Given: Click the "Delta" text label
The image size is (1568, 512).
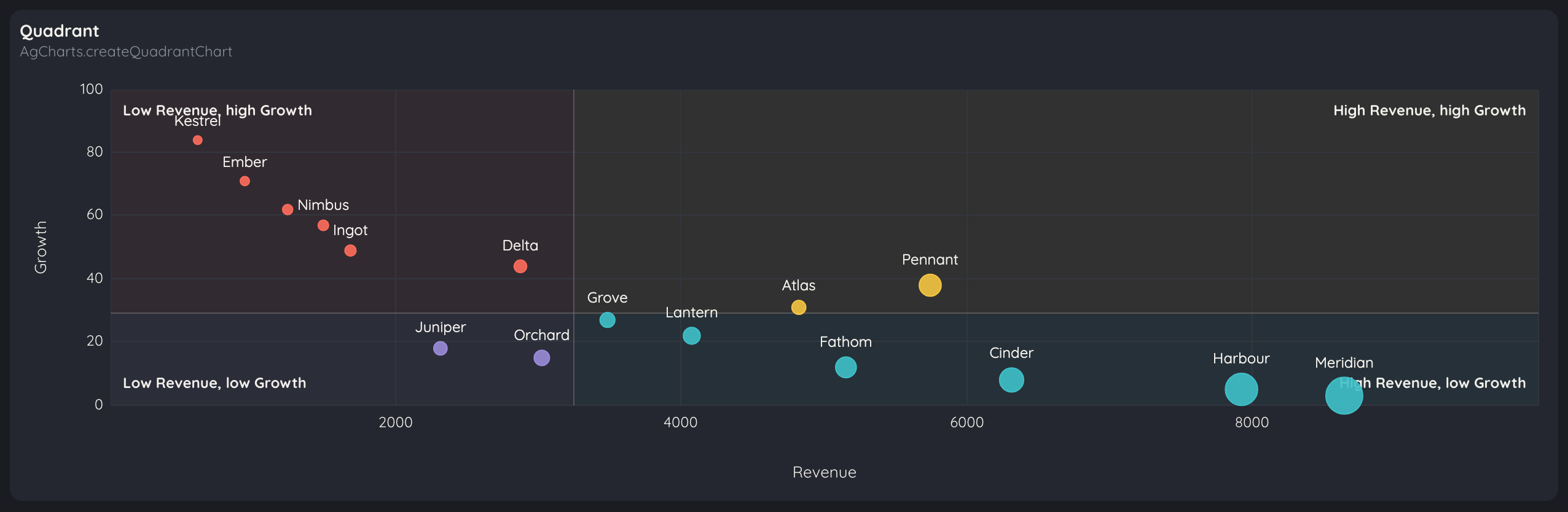Looking at the screenshot, I should [520, 246].
